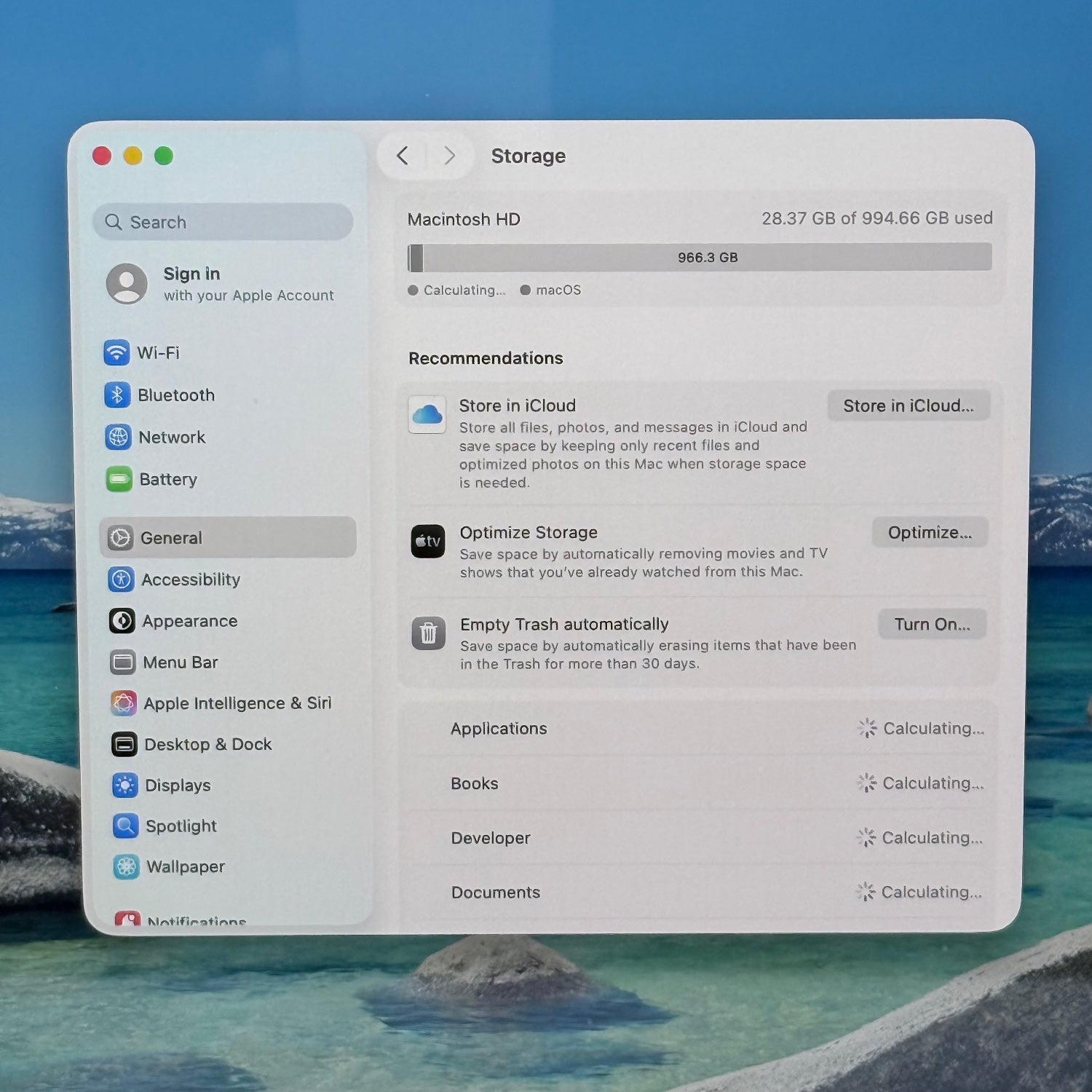Click the Spotlight magnifier icon
Image resolution: width=1092 pixels, height=1092 pixels.
(125, 826)
